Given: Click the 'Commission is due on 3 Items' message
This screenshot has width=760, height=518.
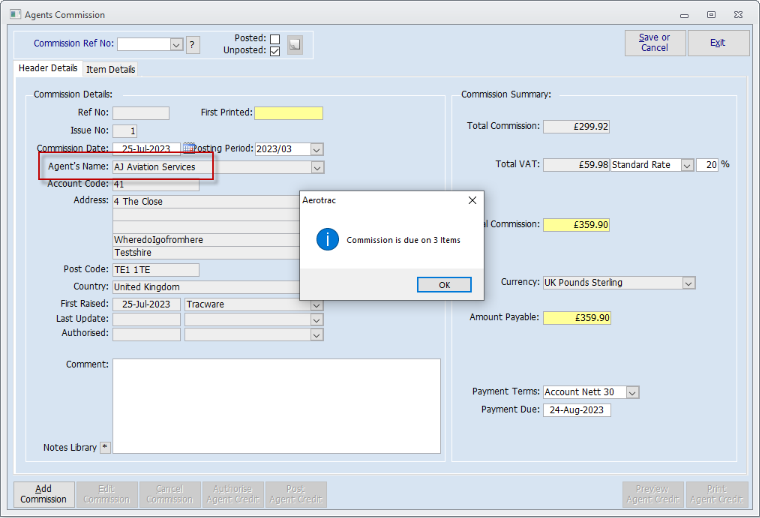Looking at the screenshot, I should point(403,240).
